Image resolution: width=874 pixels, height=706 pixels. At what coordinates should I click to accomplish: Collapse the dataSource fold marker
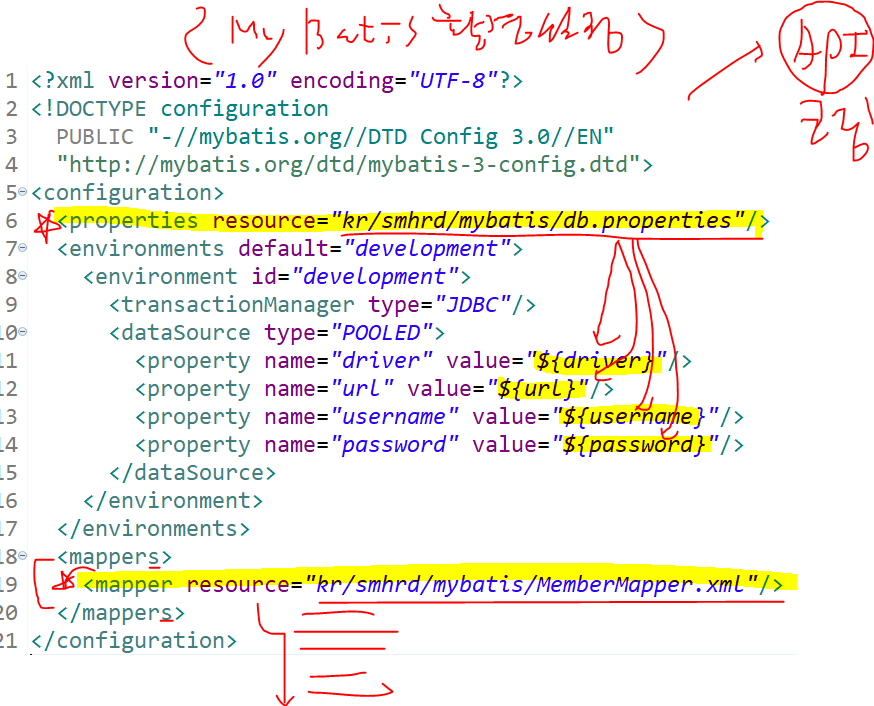[22, 332]
